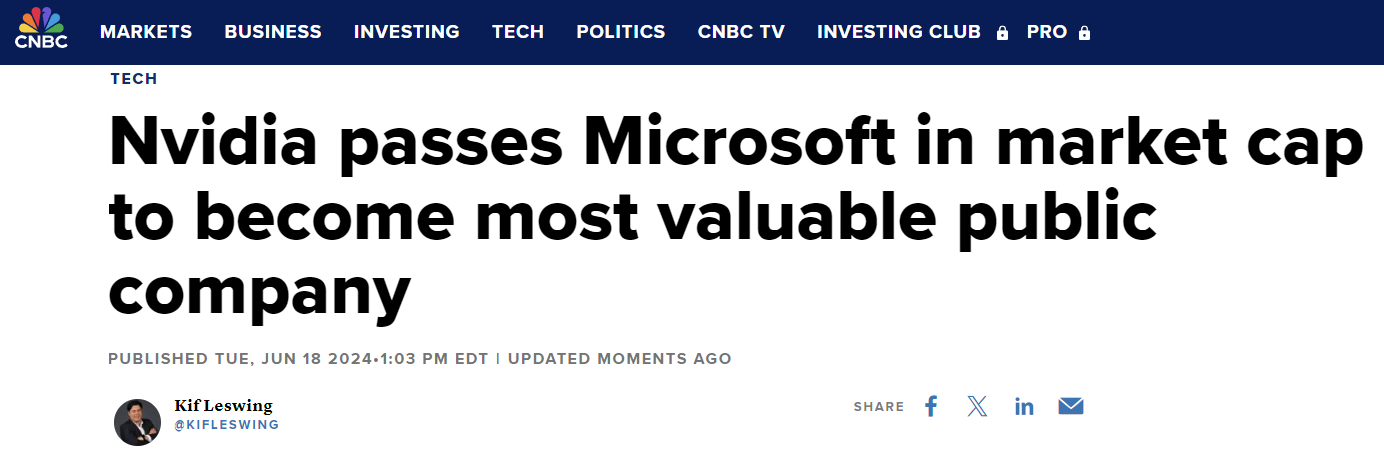Click the TECH category label above headline
Viewport: 1384px width, 456px height.
click(134, 79)
